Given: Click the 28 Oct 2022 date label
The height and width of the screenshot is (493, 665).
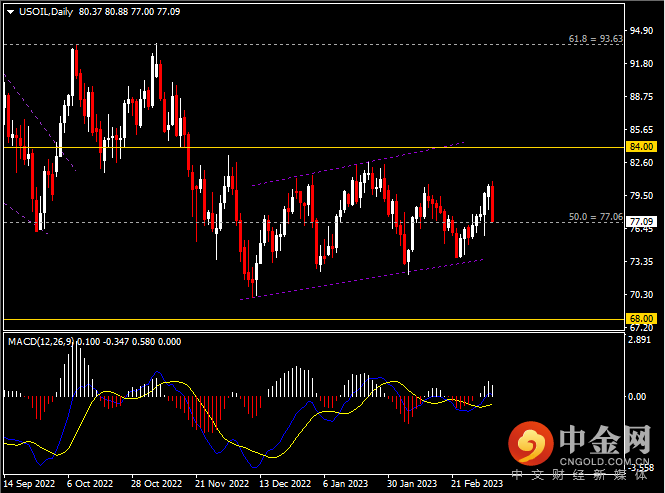Looking at the screenshot, I should pyautogui.click(x=156, y=484).
